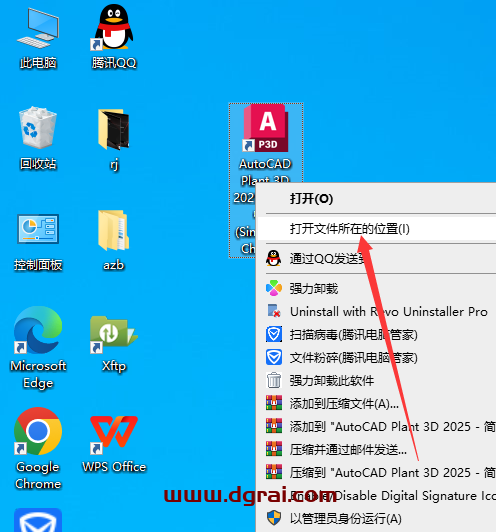Choose 以管理员身份运行(A) menu entry

(x=377, y=518)
